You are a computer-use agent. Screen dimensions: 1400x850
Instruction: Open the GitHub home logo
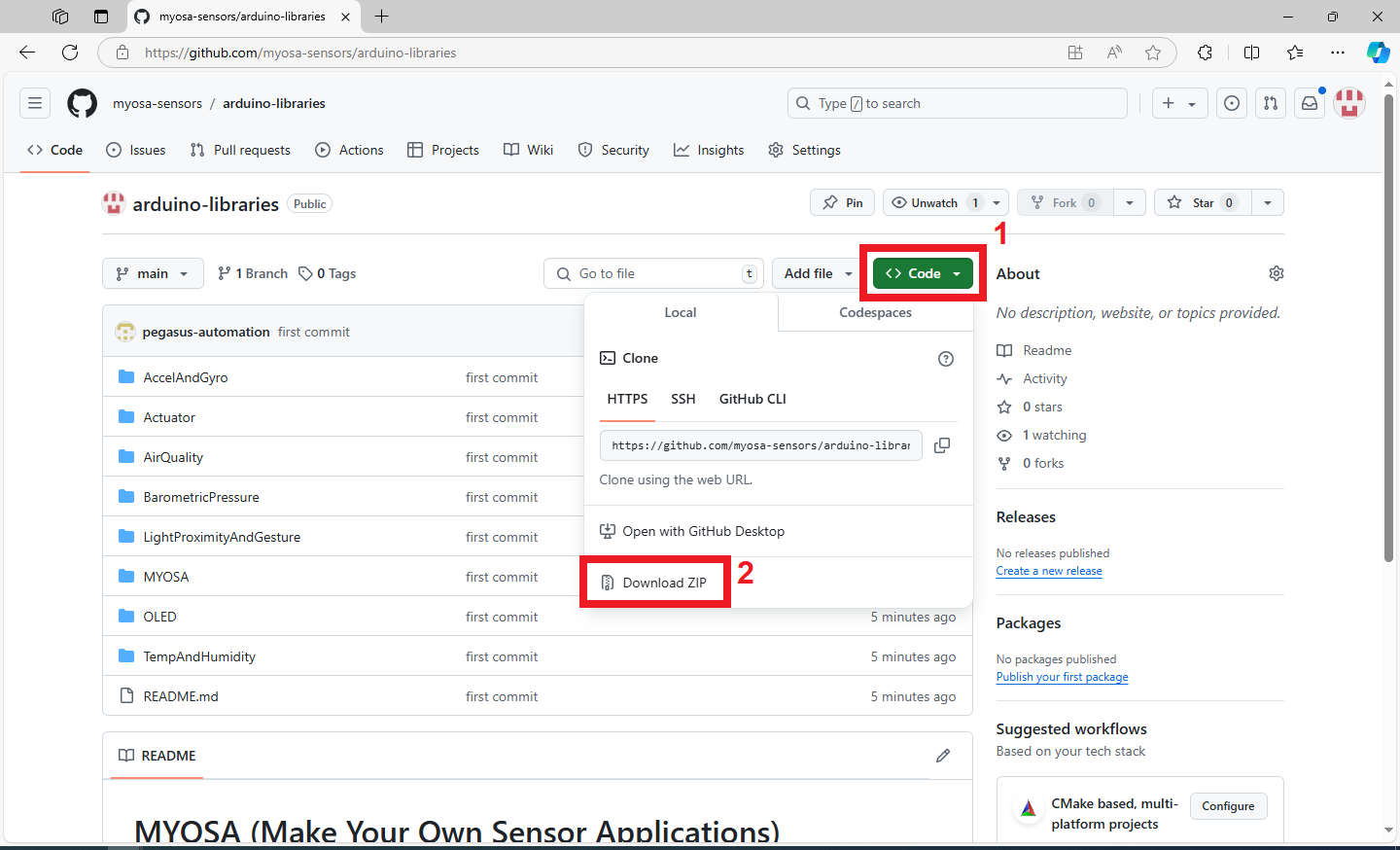coord(83,103)
